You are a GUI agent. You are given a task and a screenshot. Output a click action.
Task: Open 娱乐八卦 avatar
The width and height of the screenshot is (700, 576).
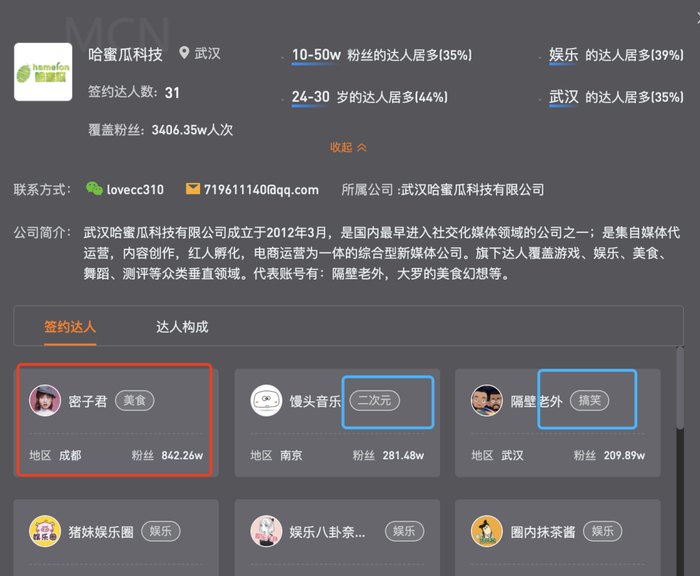(266, 531)
